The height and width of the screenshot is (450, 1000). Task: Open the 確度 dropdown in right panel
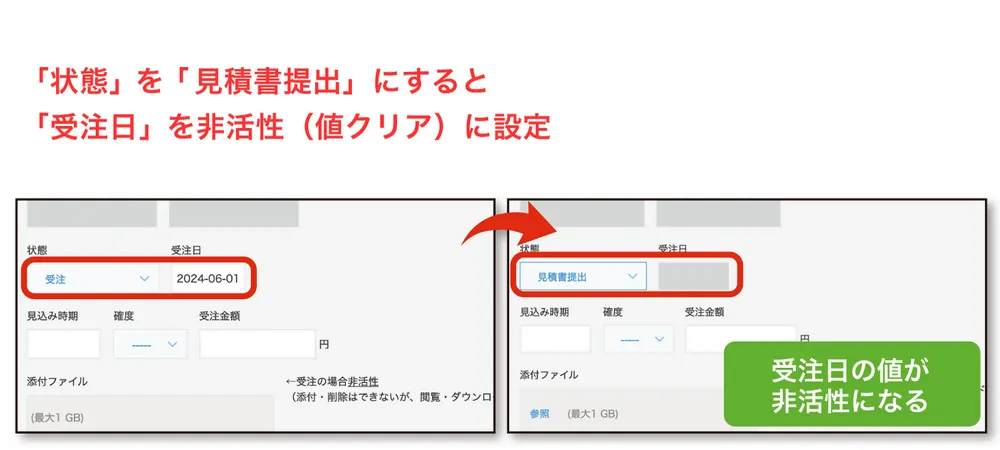point(638,339)
